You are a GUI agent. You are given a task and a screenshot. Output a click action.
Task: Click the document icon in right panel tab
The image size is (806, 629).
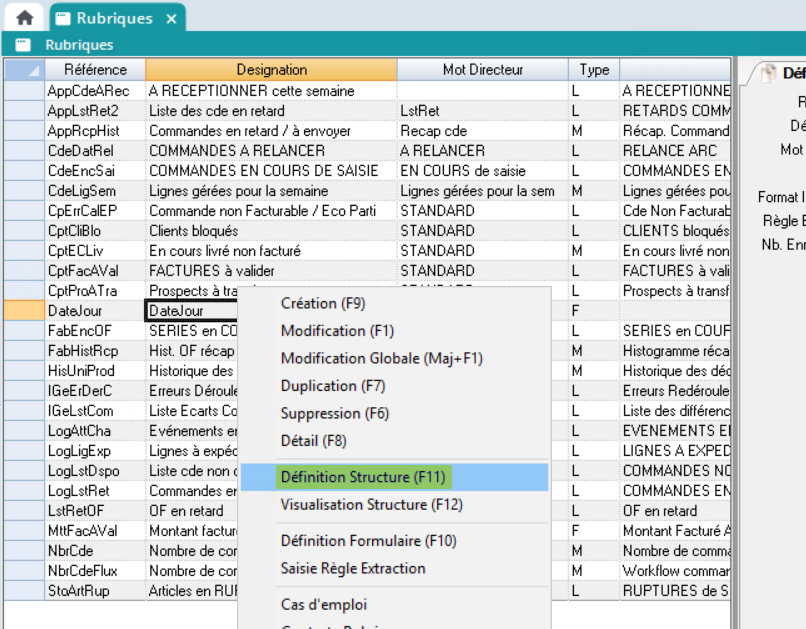click(x=768, y=73)
